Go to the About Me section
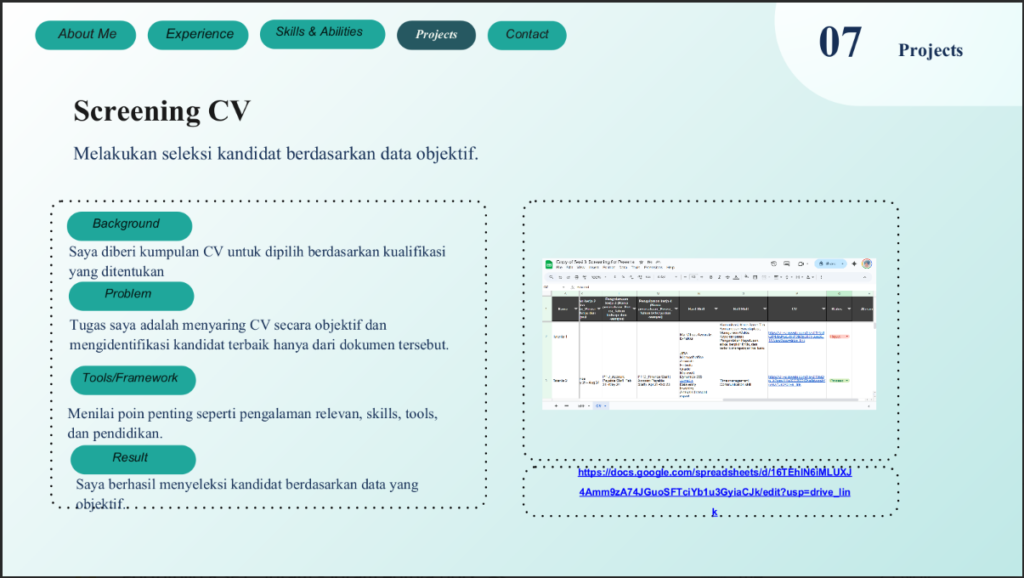The width and height of the screenshot is (1024, 578). coord(86,35)
